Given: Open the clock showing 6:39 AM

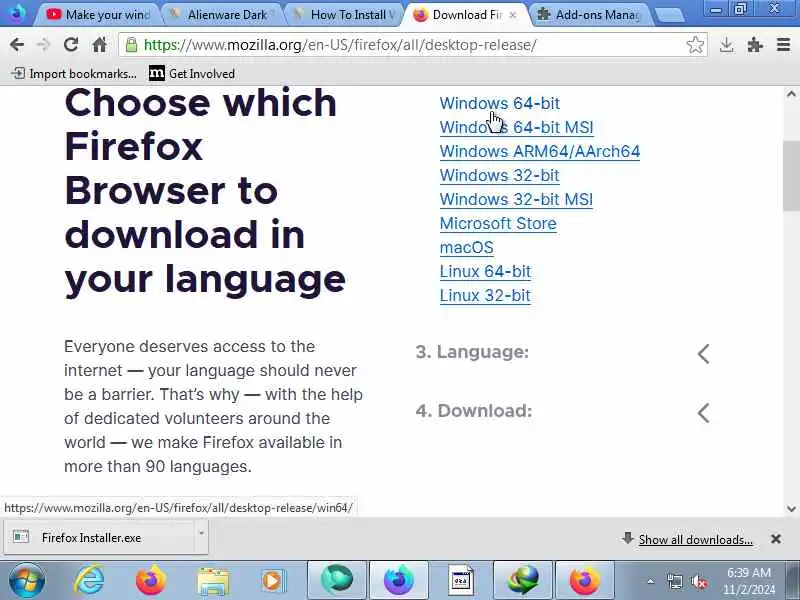Looking at the screenshot, I should 749,581.
